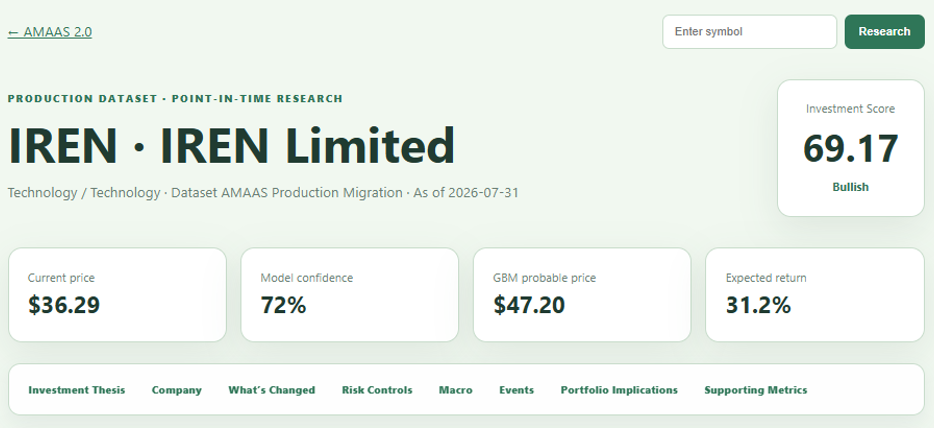
Task: Click the Bullish rating label
Action: tap(851, 187)
